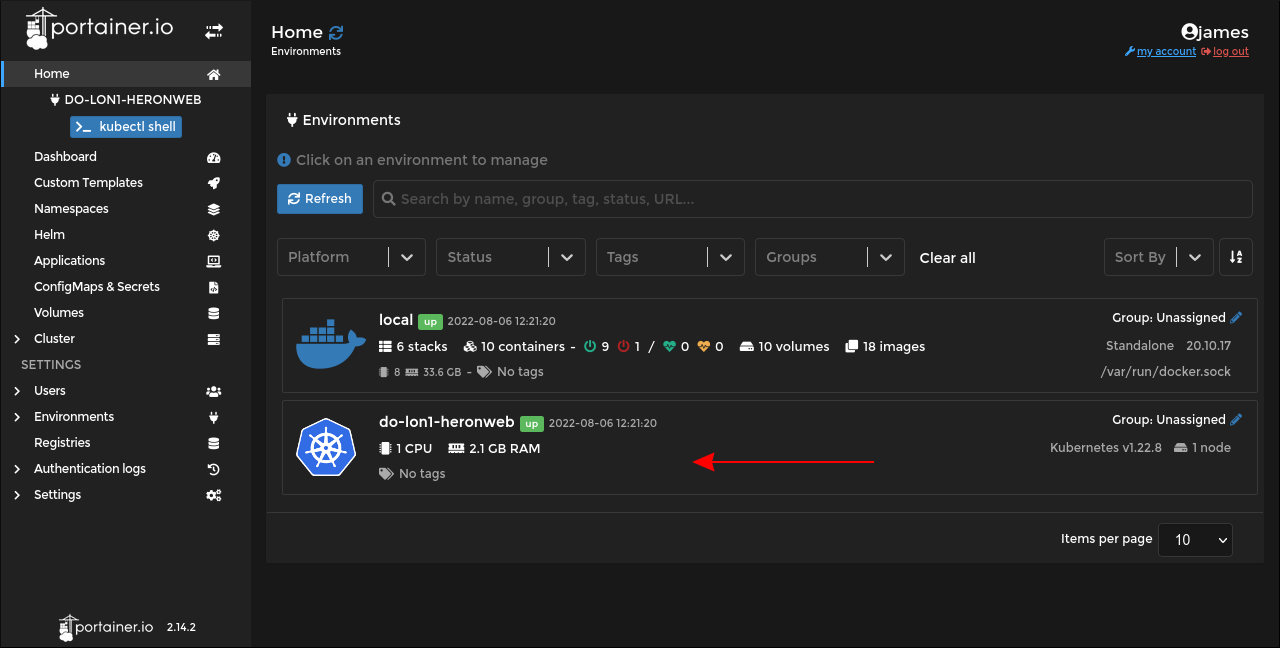
Task: Open the Tags filter dropdown
Action: tap(670, 257)
